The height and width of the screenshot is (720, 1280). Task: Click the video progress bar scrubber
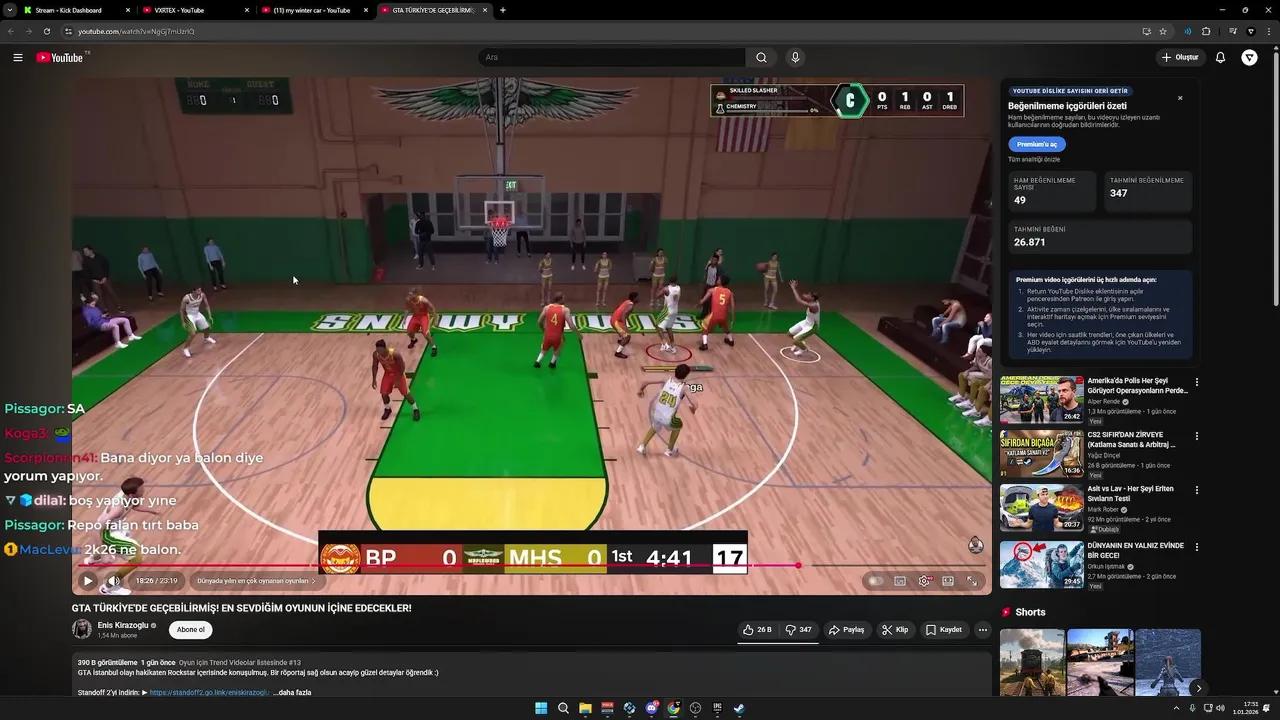798,565
